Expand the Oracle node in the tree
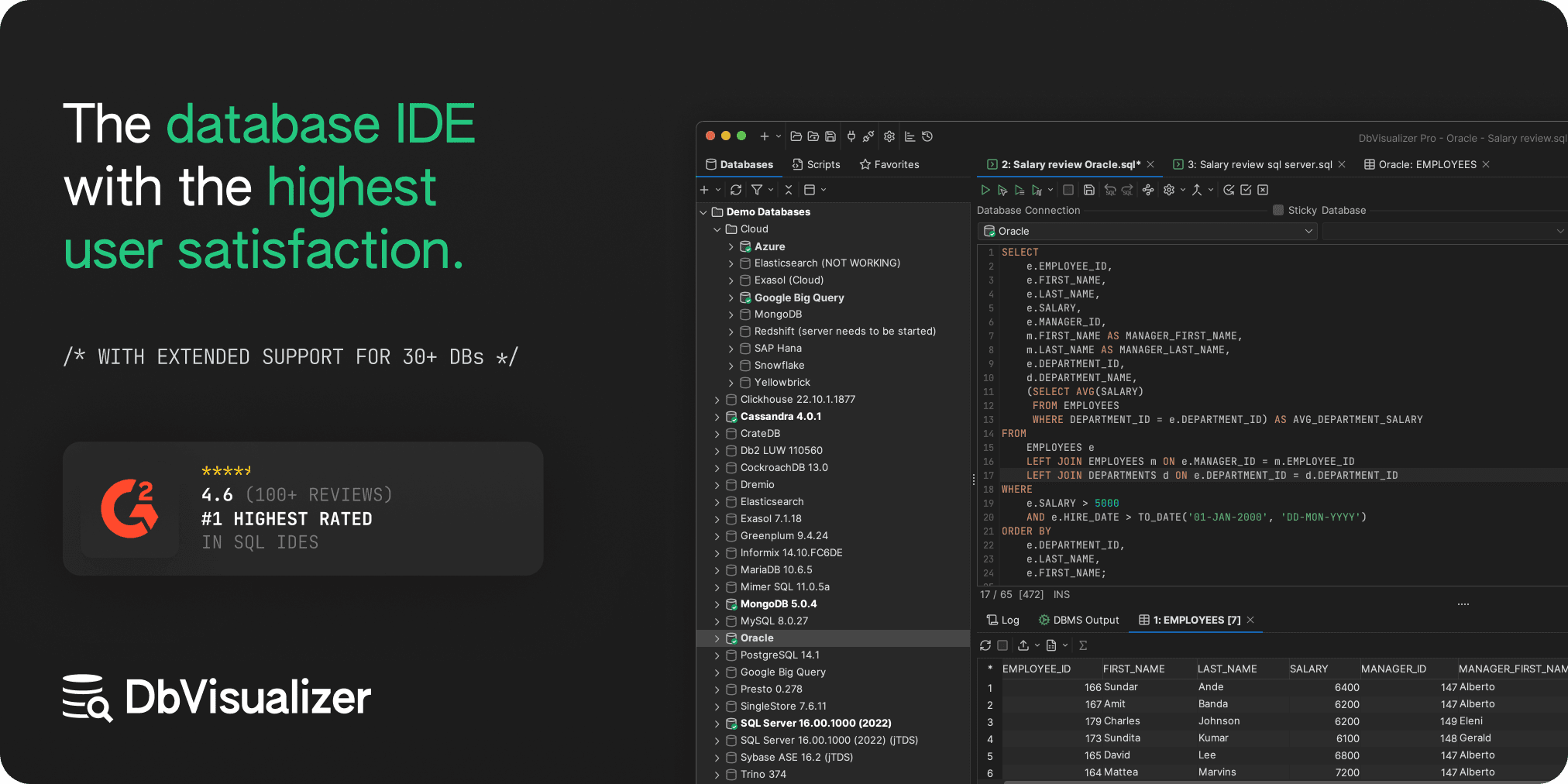 717,638
